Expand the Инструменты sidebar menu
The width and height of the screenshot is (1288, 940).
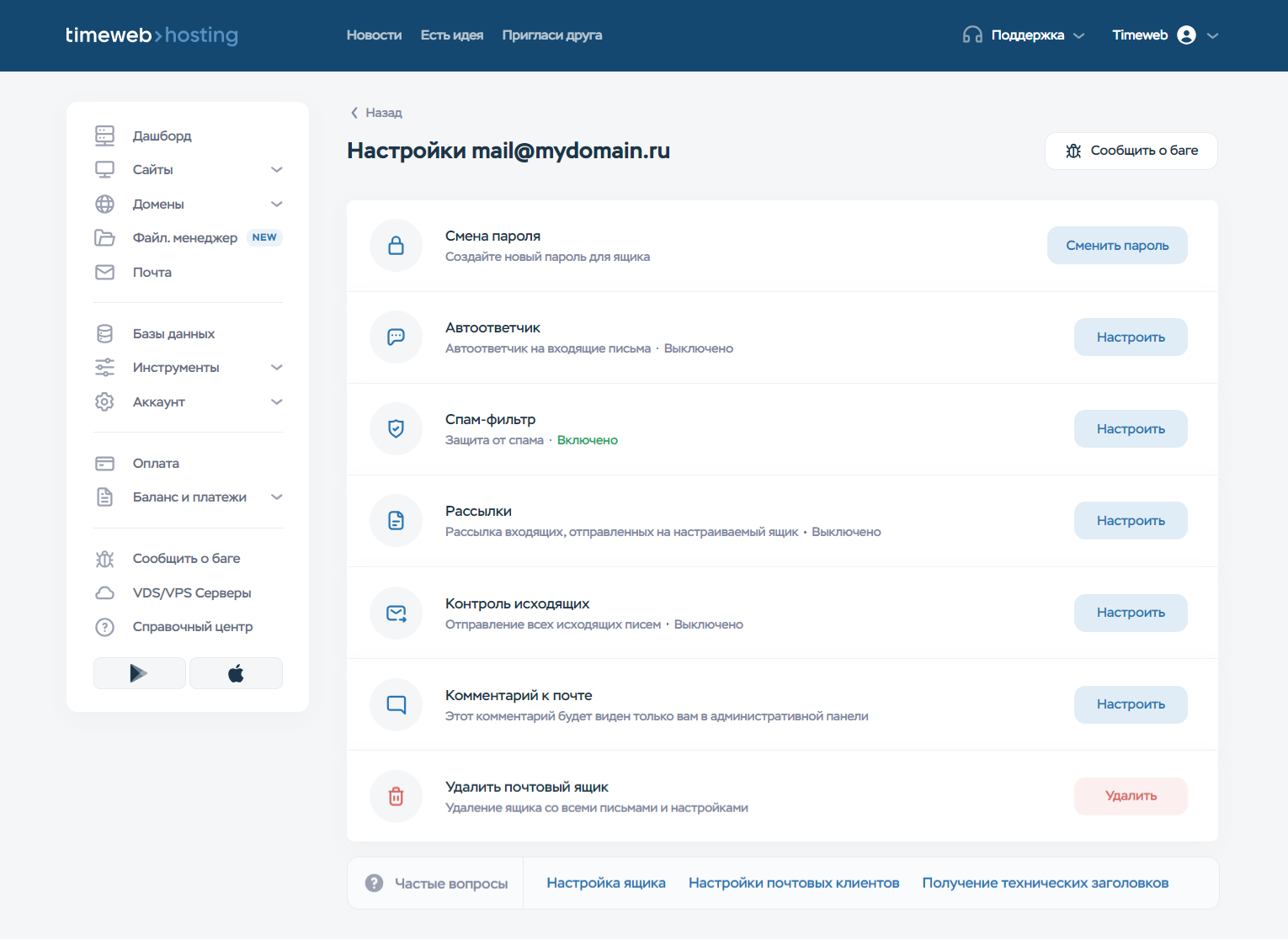(x=276, y=368)
